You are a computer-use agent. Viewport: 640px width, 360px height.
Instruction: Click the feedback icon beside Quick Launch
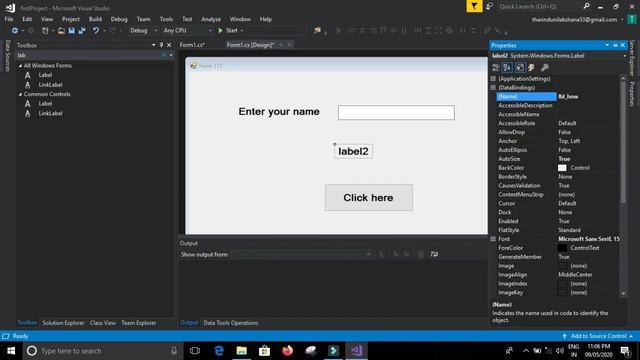tap(489, 6)
